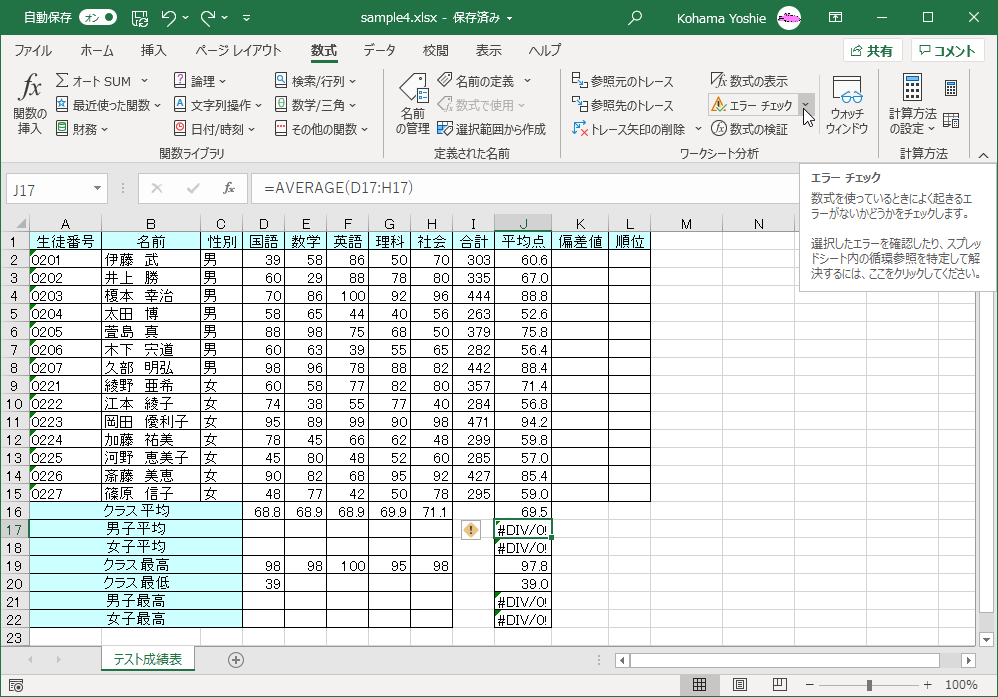
Task: Open More Functions (その他の関数)
Action: [x=321, y=129]
